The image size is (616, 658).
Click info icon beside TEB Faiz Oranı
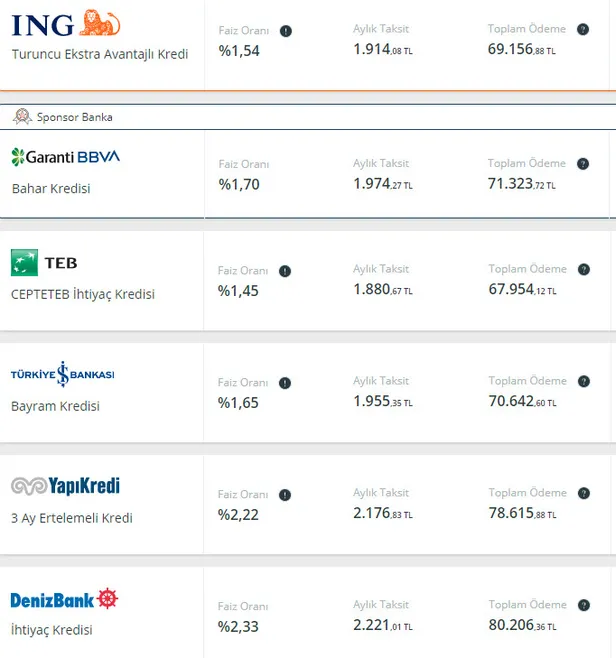[x=285, y=271]
